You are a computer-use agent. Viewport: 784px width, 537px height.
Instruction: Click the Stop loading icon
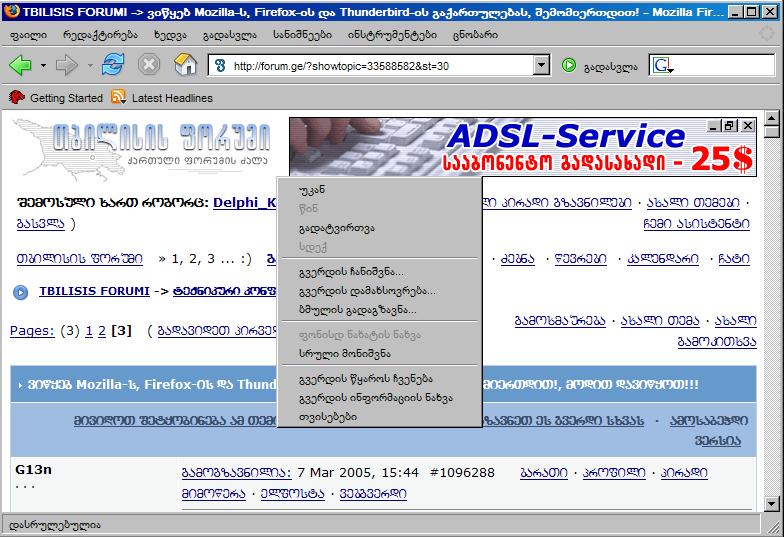point(148,65)
